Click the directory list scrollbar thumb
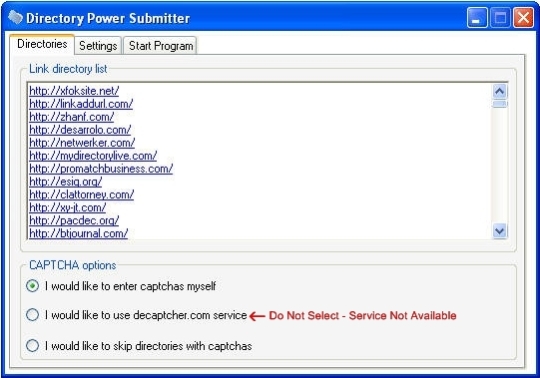 [500, 104]
